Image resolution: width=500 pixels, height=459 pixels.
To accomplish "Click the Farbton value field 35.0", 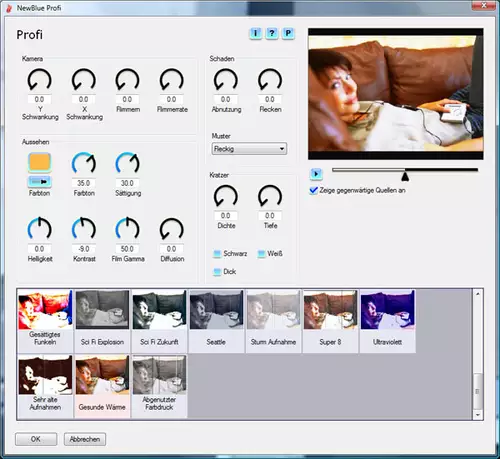I will (84, 183).
